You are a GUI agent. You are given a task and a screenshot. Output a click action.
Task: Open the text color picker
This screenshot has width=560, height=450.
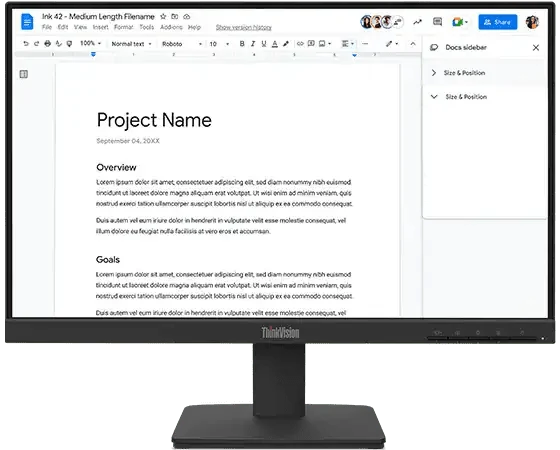(x=275, y=44)
